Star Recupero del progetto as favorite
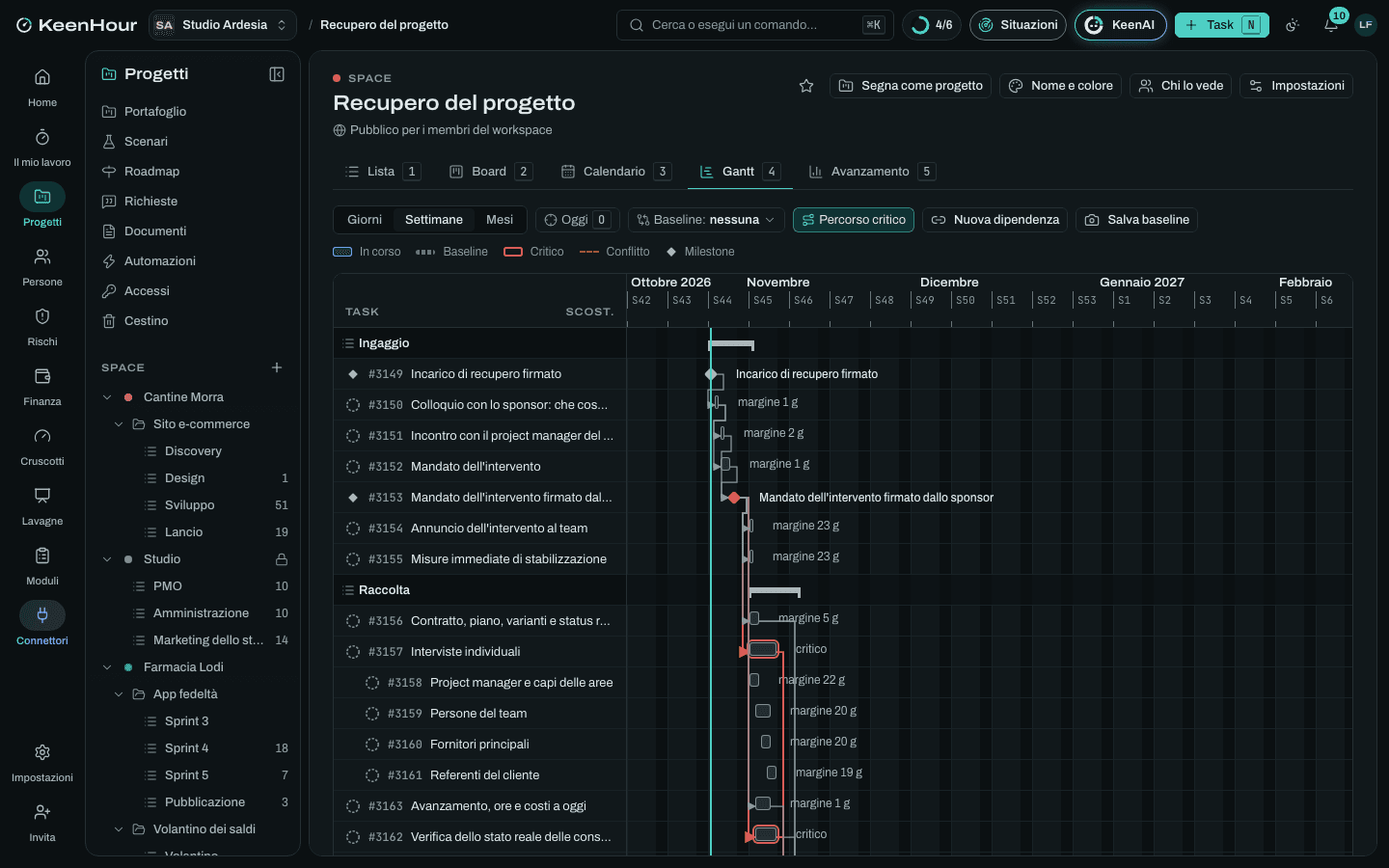The width and height of the screenshot is (1389, 868). pyautogui.click(x=806, y=86)
